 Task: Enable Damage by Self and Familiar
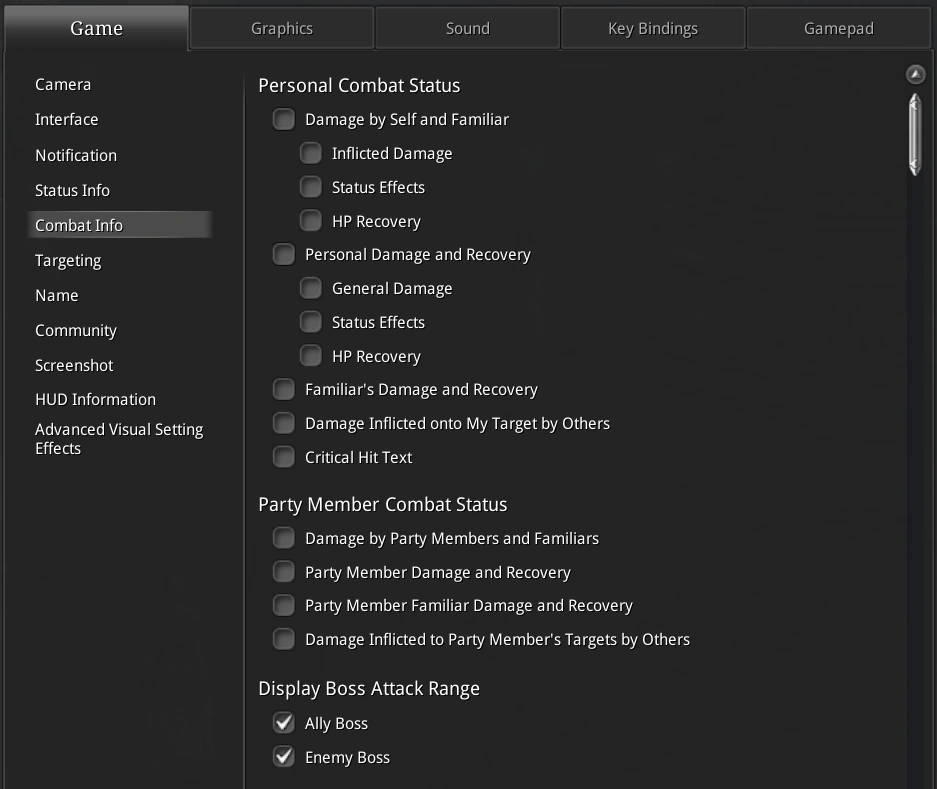284,120
